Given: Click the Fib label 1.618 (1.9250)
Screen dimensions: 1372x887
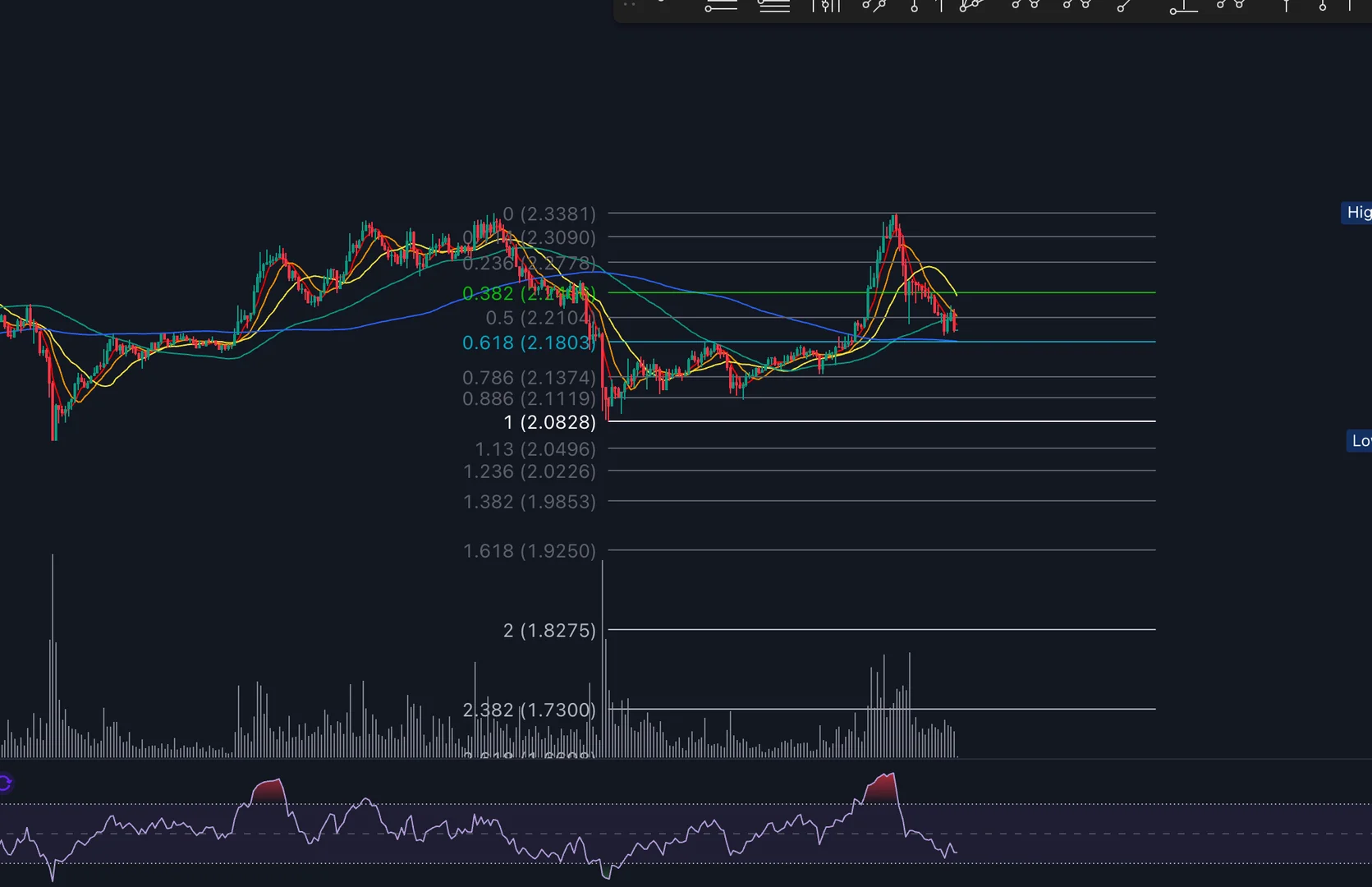Looking at the screenshot, I should click(530, 550).
